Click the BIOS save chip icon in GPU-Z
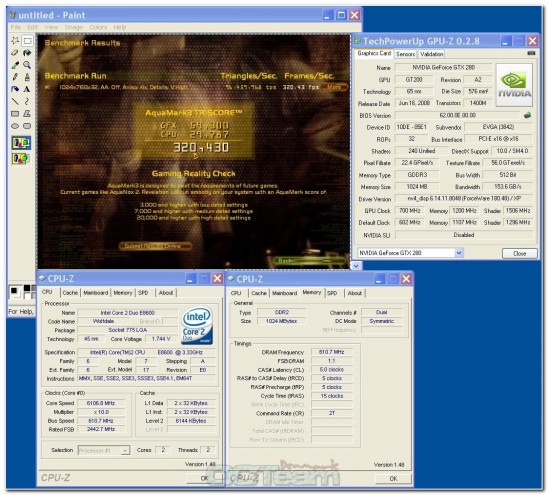Screen dimensions: 548x495 [527, 115]
